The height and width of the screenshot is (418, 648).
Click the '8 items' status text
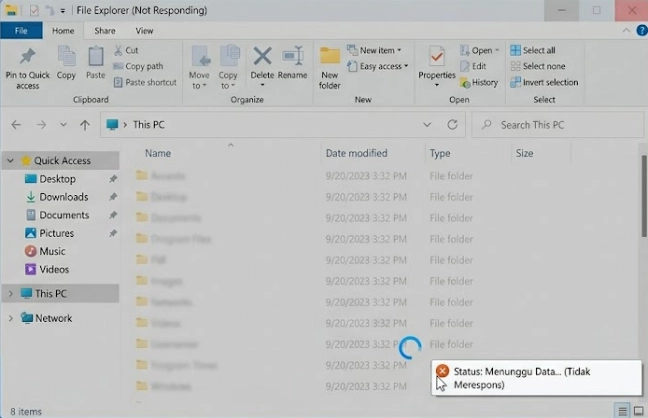click(x=26, y=411)
